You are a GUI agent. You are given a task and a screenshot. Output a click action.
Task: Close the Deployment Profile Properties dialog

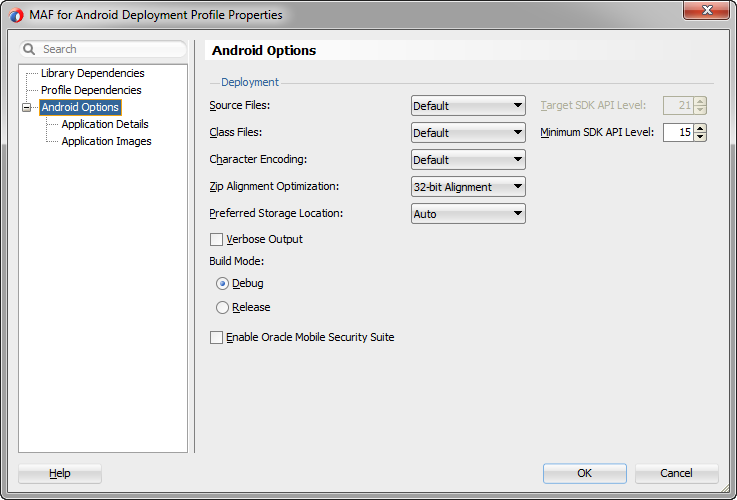(706, 10)
